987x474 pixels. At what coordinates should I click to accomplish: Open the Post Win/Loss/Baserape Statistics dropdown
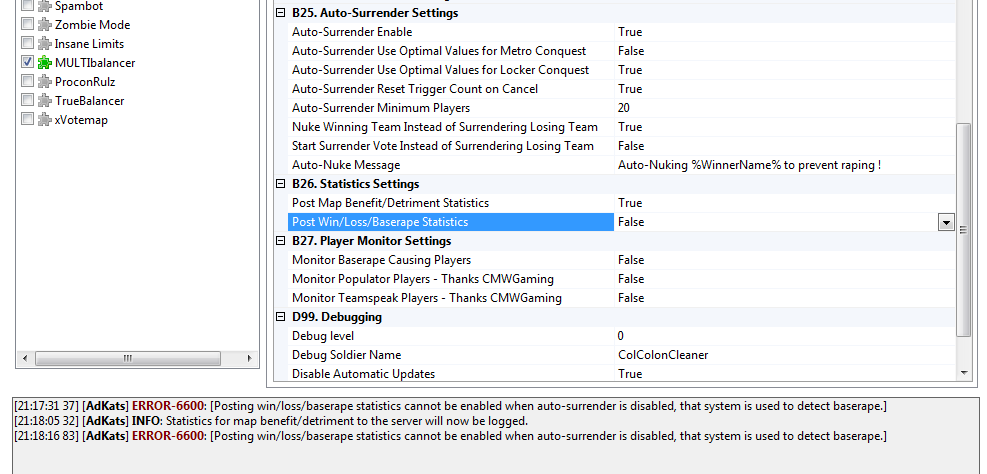pos(946,222)
